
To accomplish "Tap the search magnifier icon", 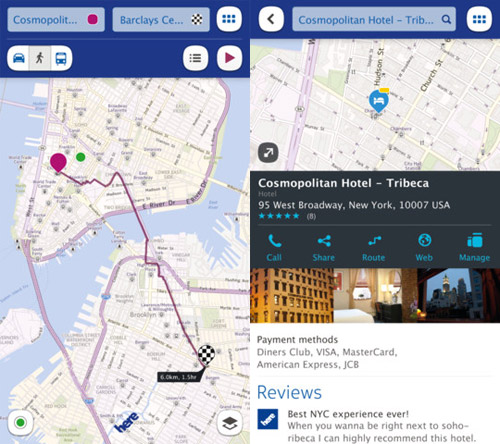I will pyautogui.click(x=446, y=19).
